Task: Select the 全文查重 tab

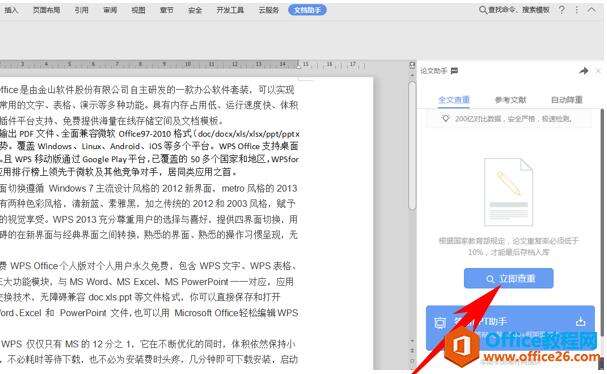Action: (454, 100)
